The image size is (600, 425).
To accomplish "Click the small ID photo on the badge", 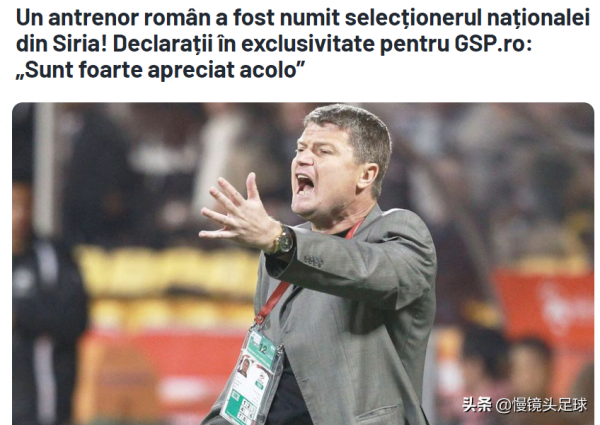I will click(x=243, y=367).
